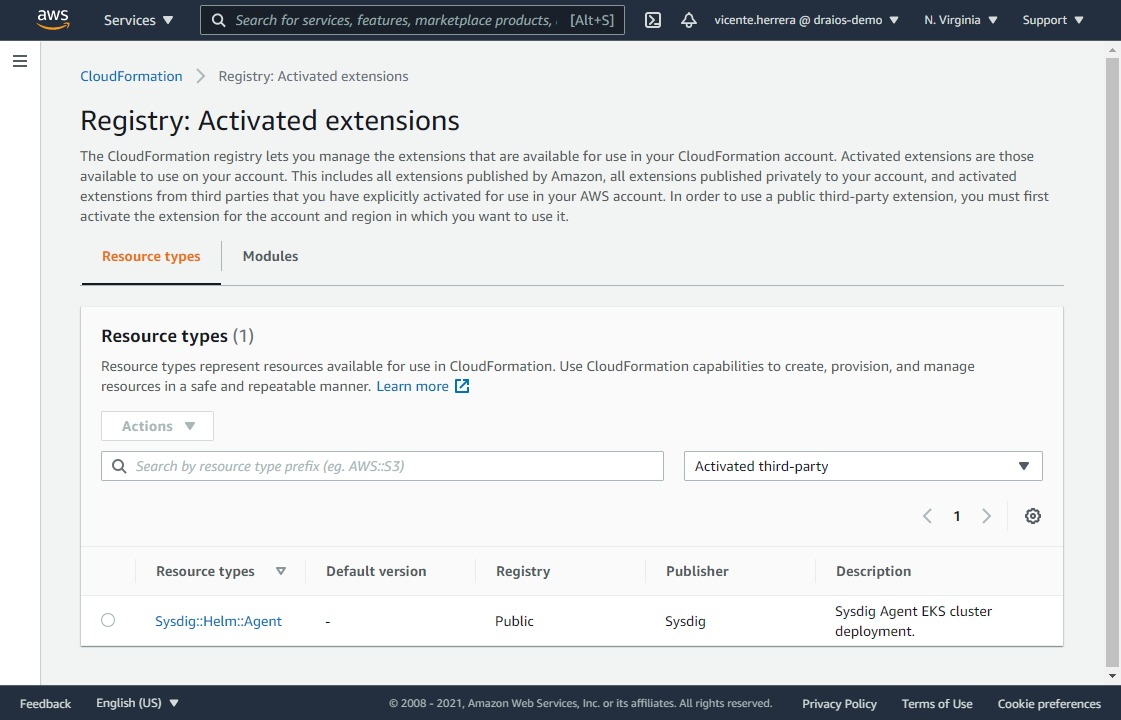Image resolution: width=1121 pixels, height=720 pixels.
Task: Click the Description column header
Action: pyautogui.click(x=874, y=571)
